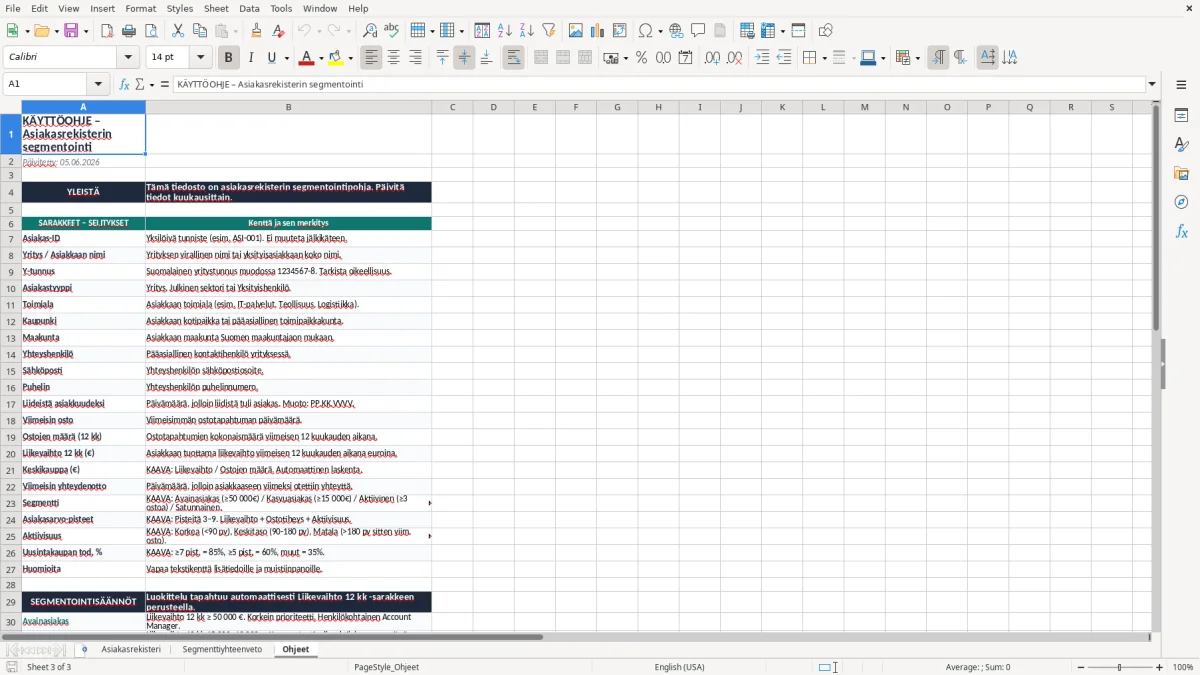Cut the selection with the scissors icon

[x=178, y=31]
